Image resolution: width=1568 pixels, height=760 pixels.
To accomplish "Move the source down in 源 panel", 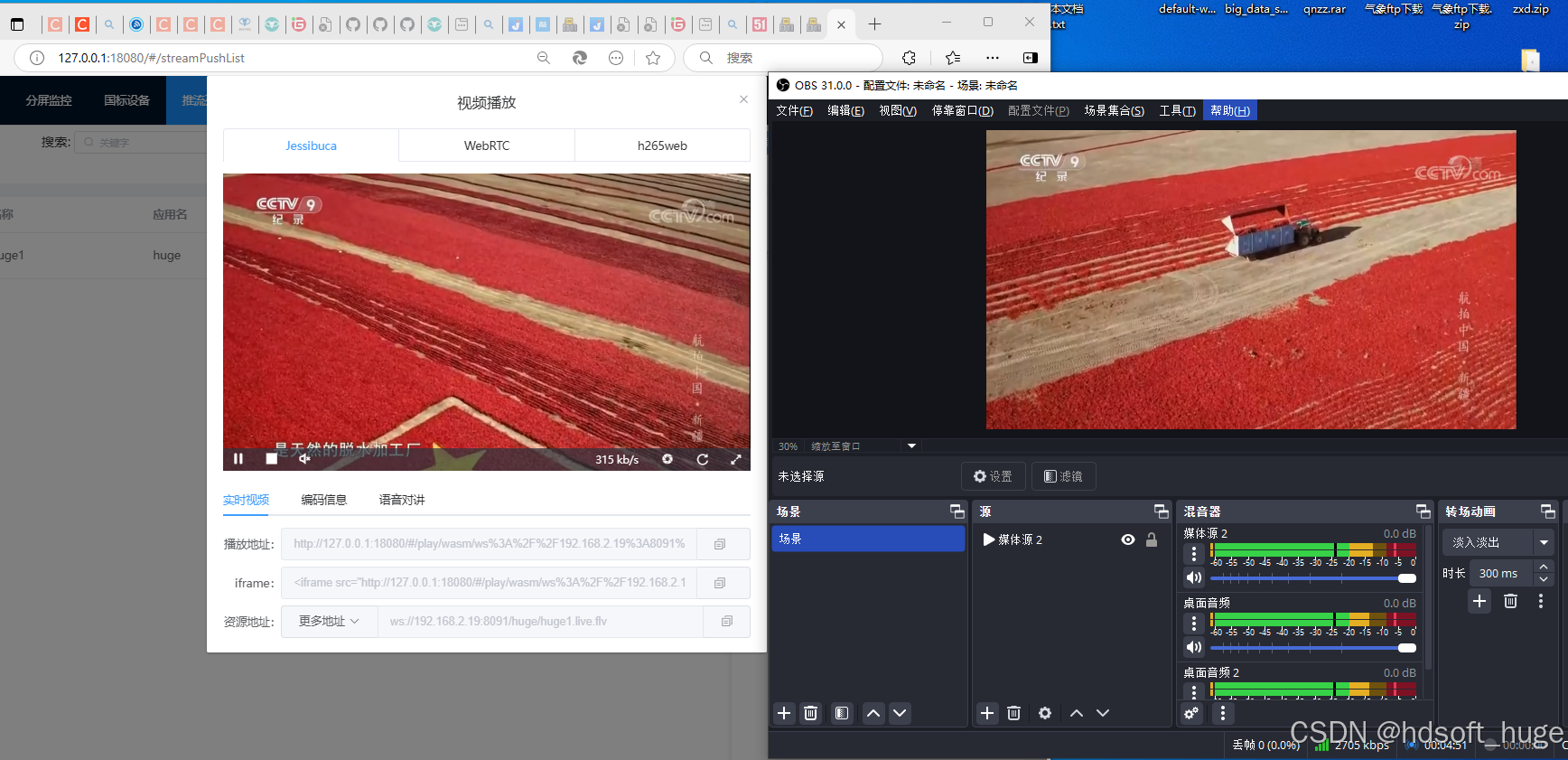I will point(1103,713).
